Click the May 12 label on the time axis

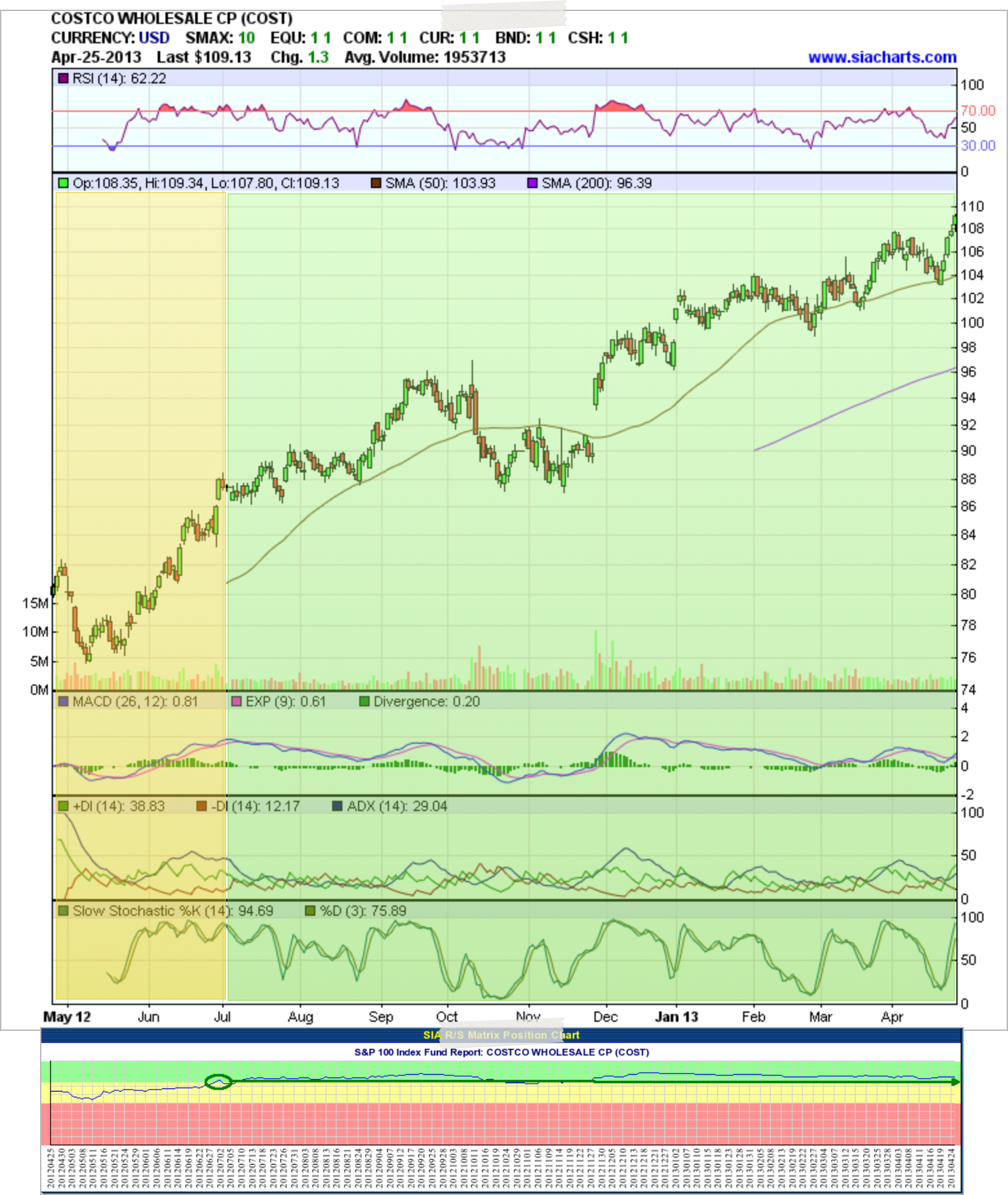click(x=67, y=1017)
